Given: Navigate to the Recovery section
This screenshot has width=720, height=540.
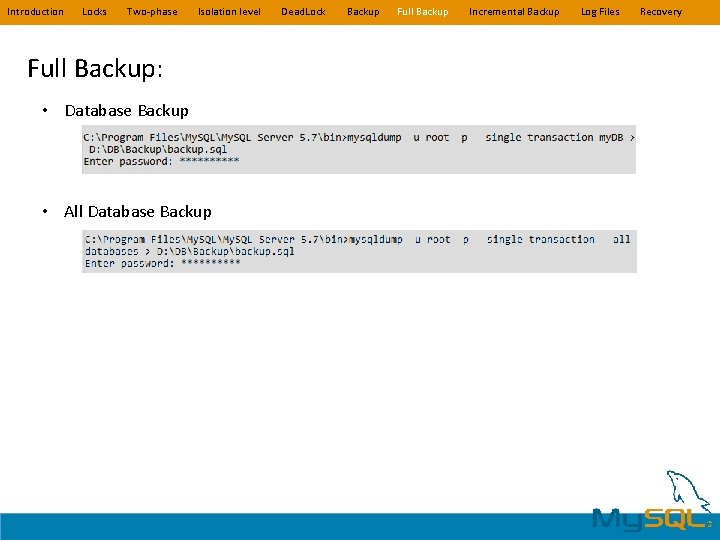Looking at the screenshot, I should [x=661, y=12].
